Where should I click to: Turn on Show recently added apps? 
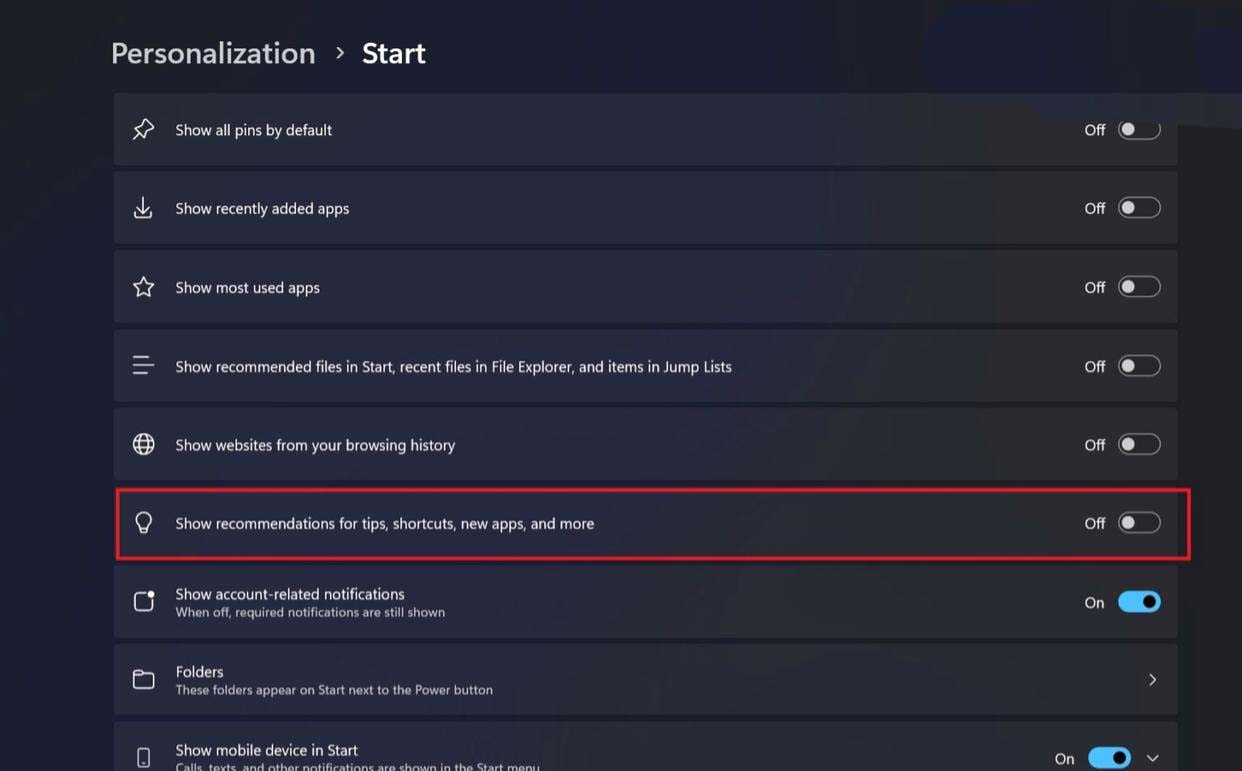pyautogui.click(x=1139, y=208)
